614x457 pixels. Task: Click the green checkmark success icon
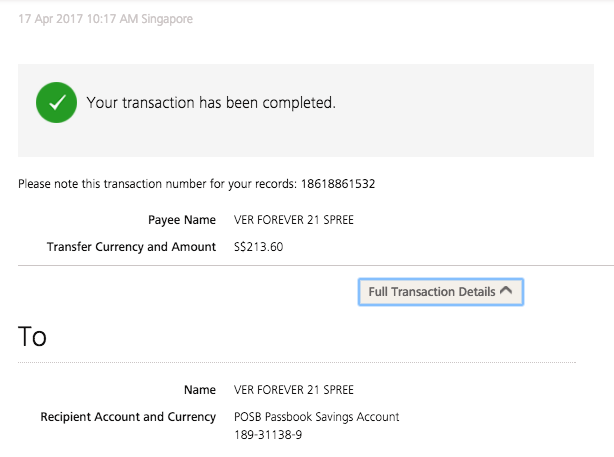pyautogui.click(x=56, y=103)
